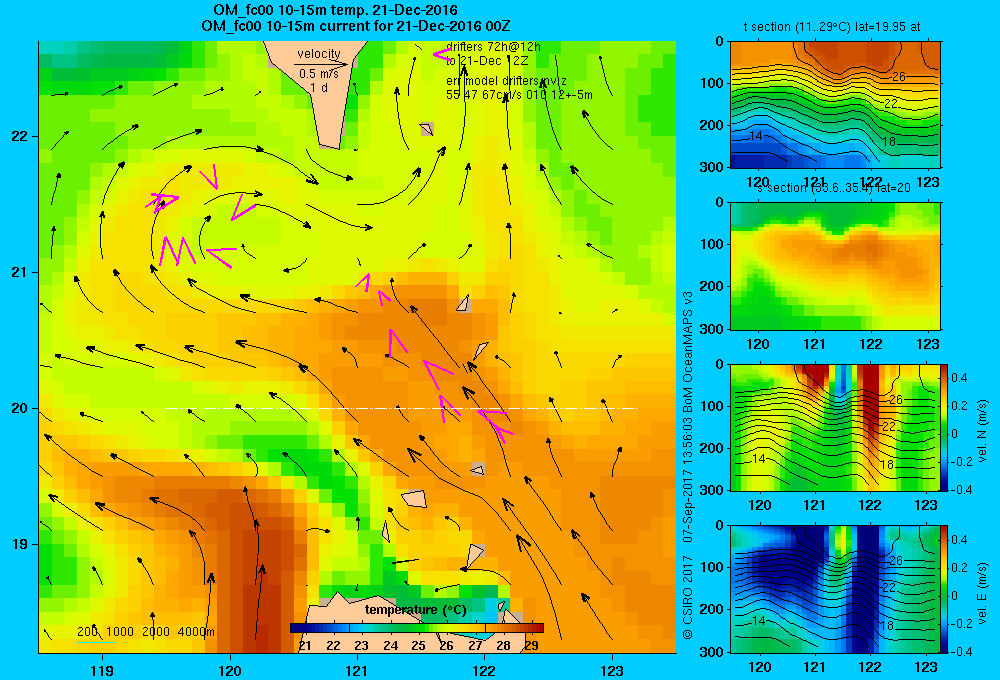Image resolution: width=1000 pixels, height=680 pixels.
Task: Click the '27' tick label on the temperature colorbar
Action: point(475,646)
